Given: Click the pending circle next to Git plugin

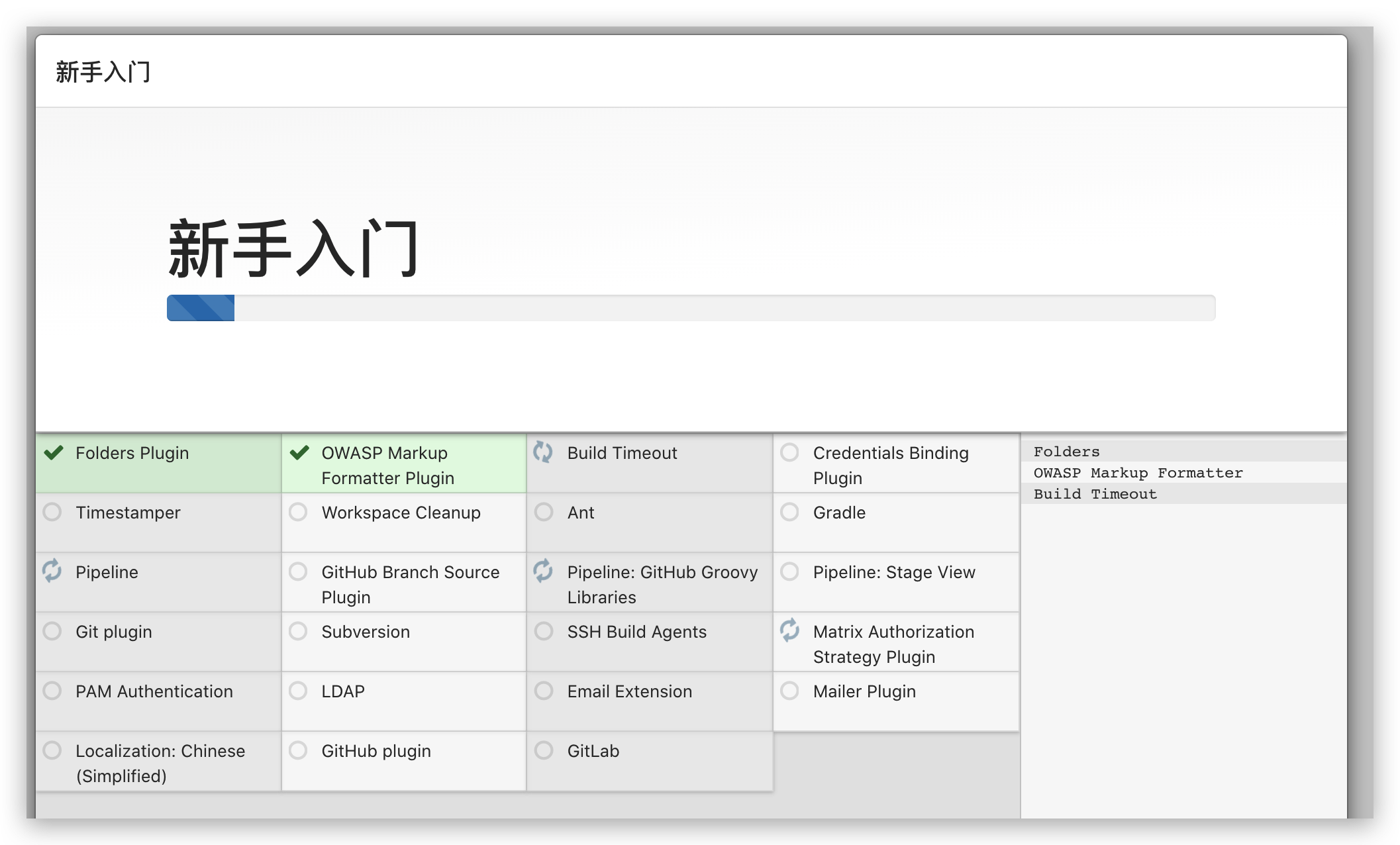Looking at the screenshot, I should 52,631.
